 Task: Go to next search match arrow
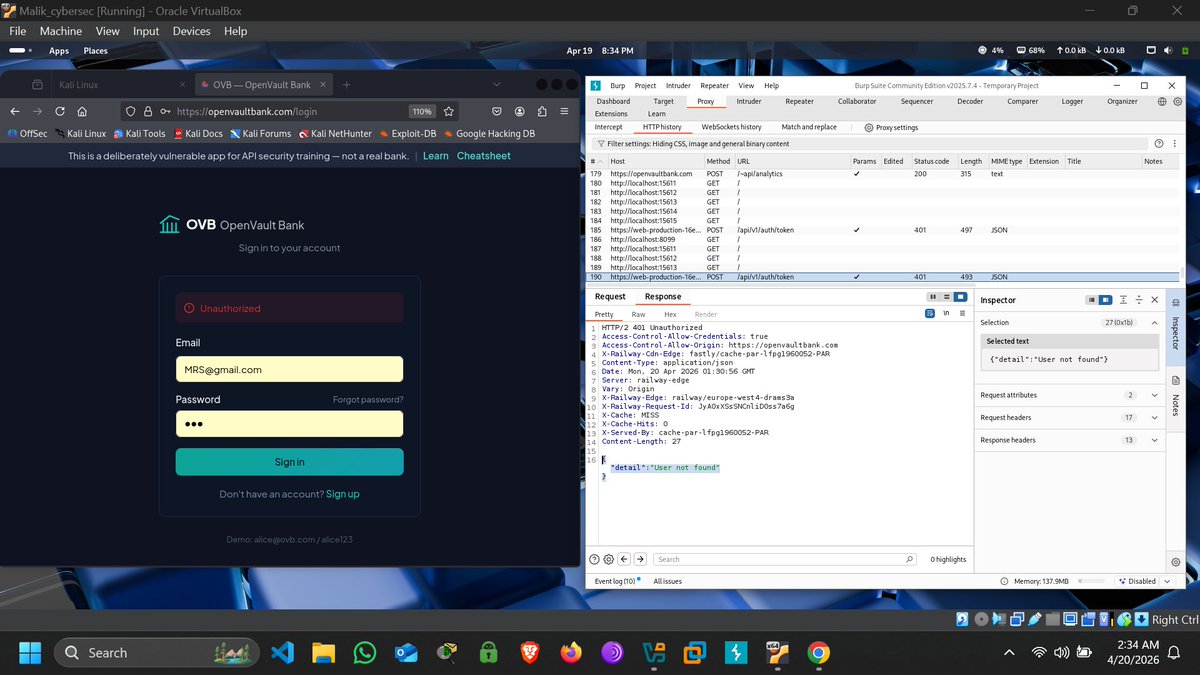(640, 559)
